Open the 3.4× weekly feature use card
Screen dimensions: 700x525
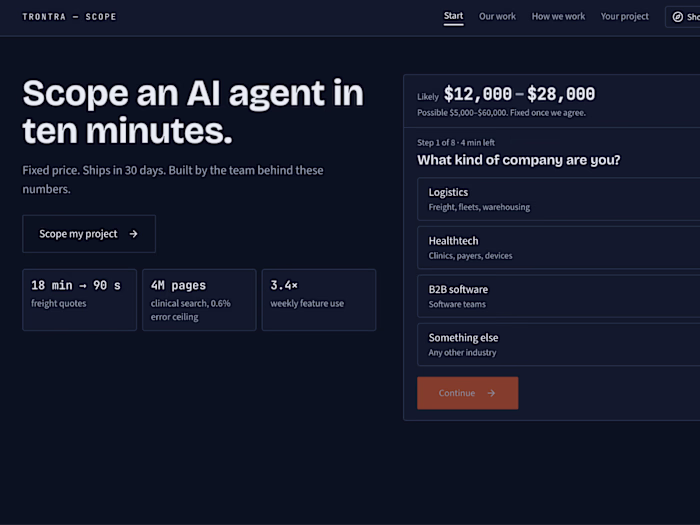[x=319, y=300]
